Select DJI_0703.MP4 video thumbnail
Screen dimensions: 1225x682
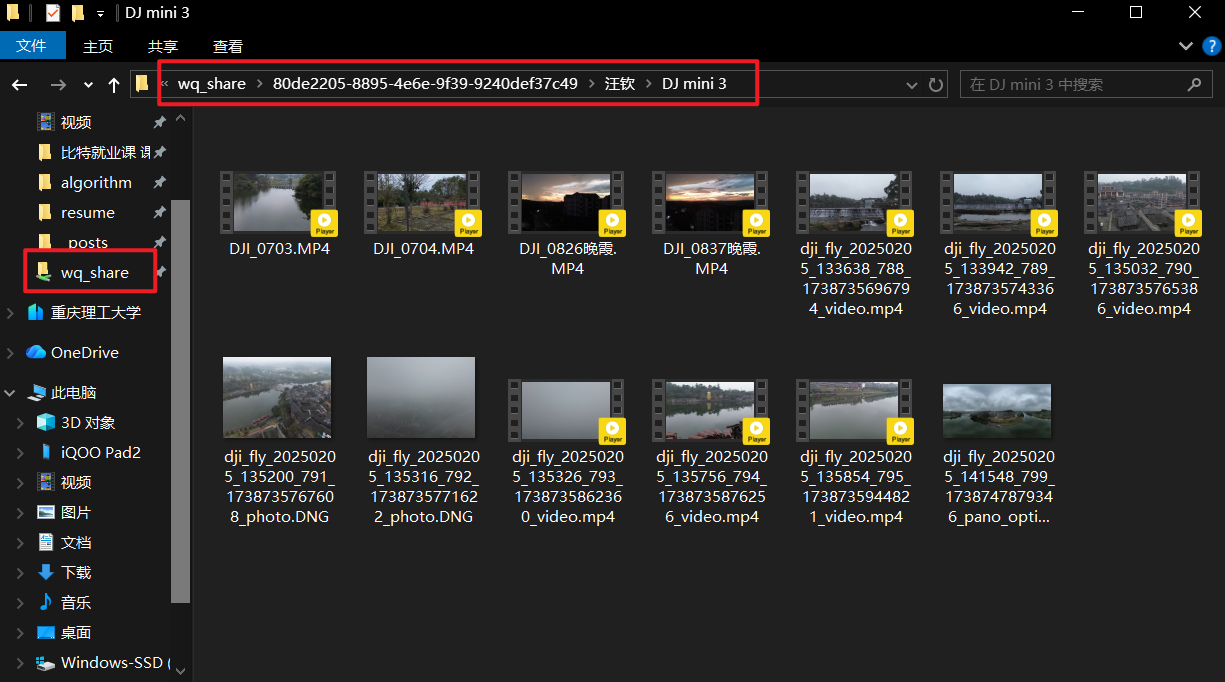click(277, 203)
